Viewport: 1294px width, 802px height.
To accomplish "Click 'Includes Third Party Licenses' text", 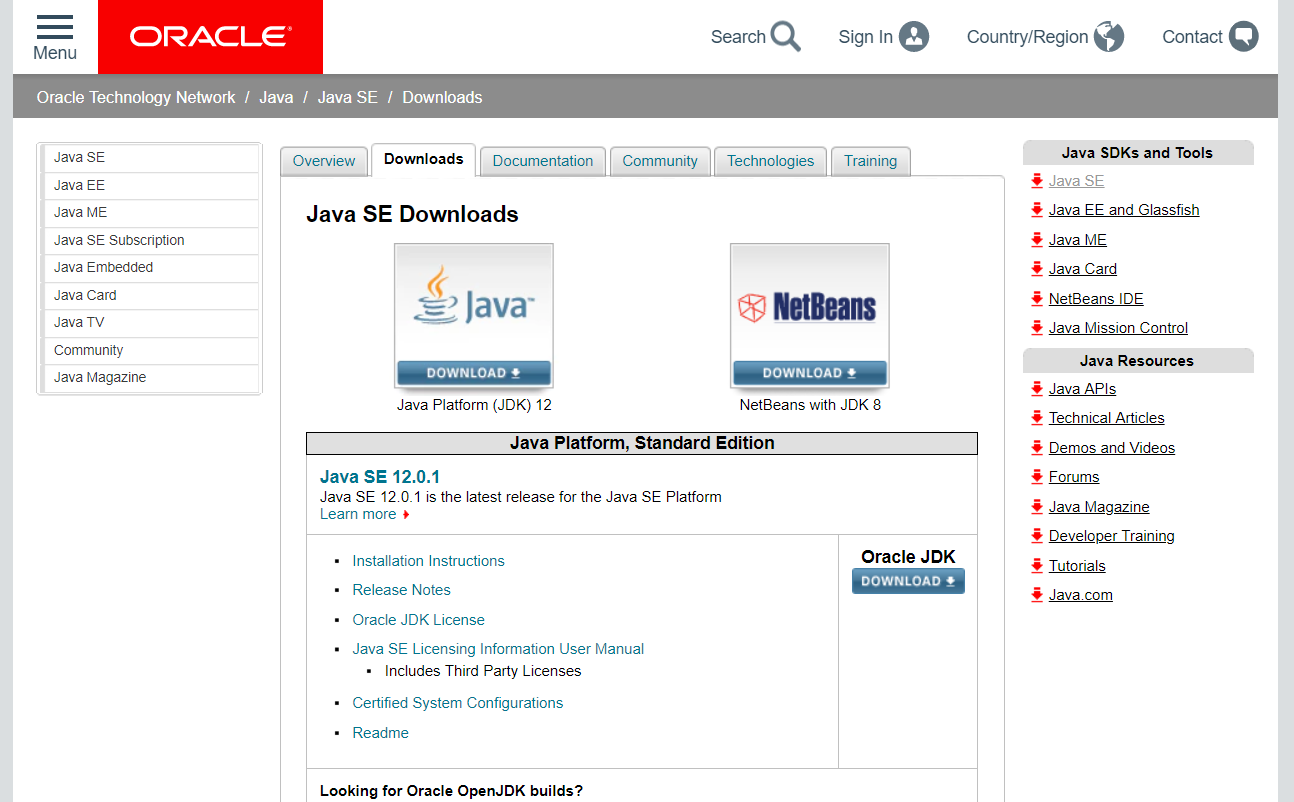I will 483,671.
